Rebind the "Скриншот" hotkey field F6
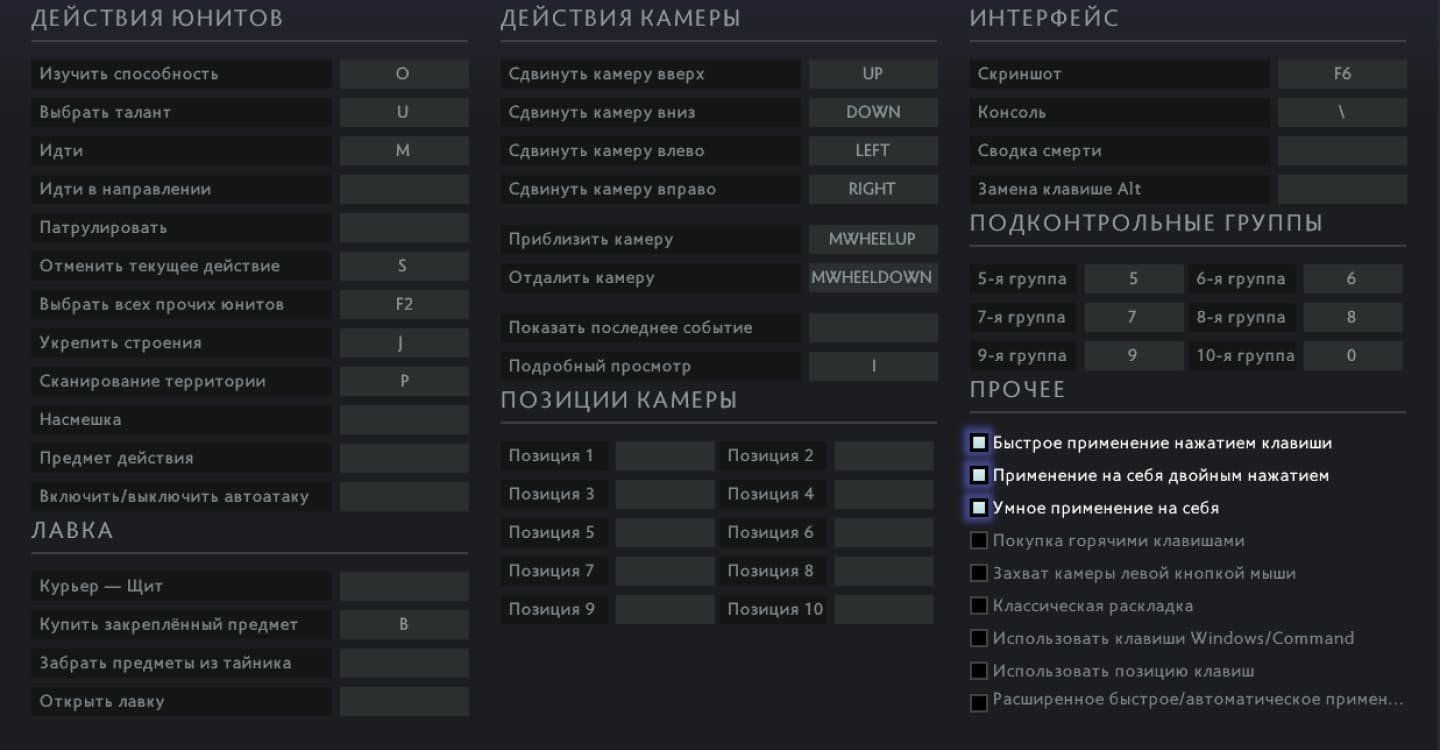Screen dimensions: 1440x750 click(1342, 74)
